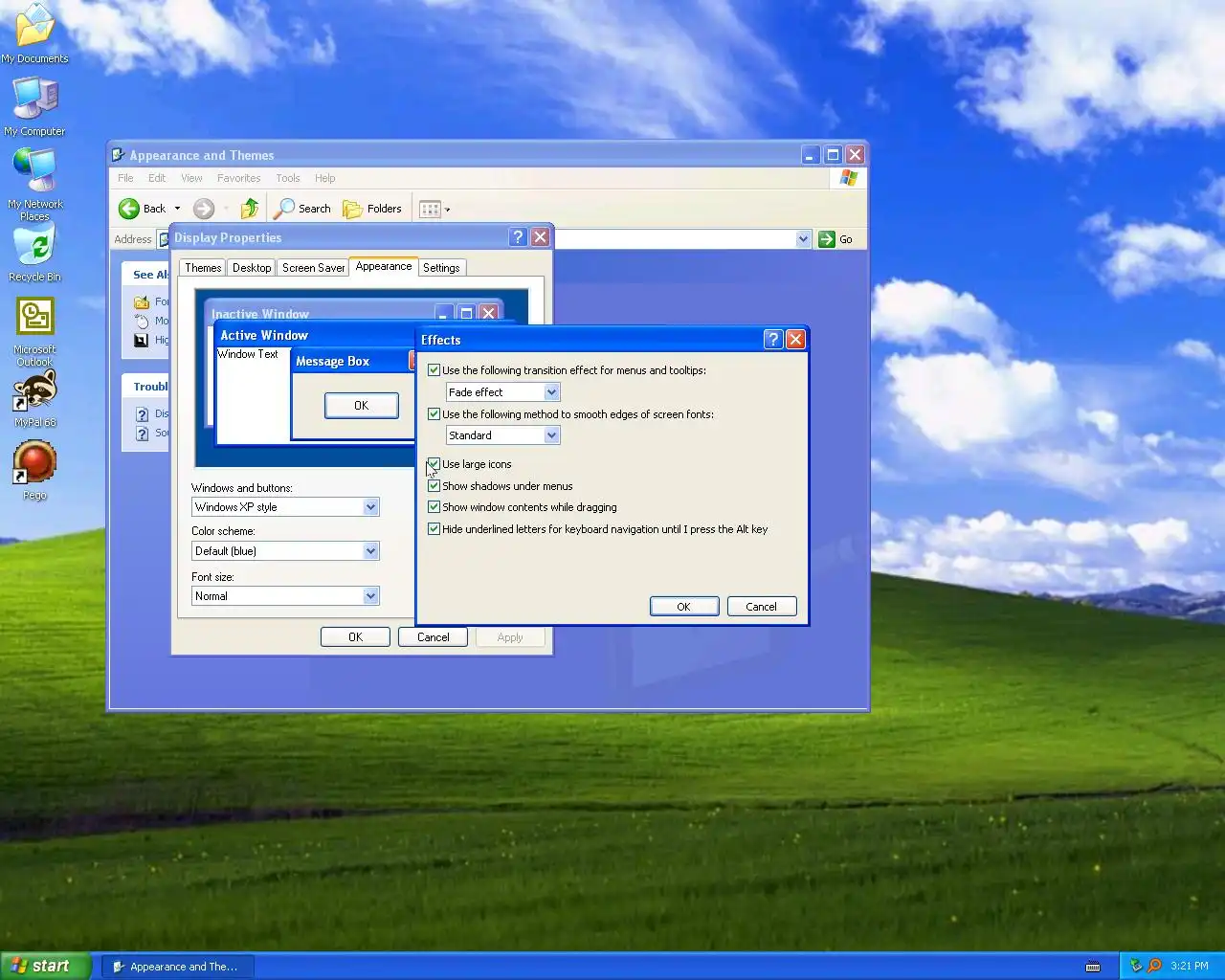This screenshot has height=980, width=1225.
Task: Switch to the Themes tab
Action: tap(203, 268)
